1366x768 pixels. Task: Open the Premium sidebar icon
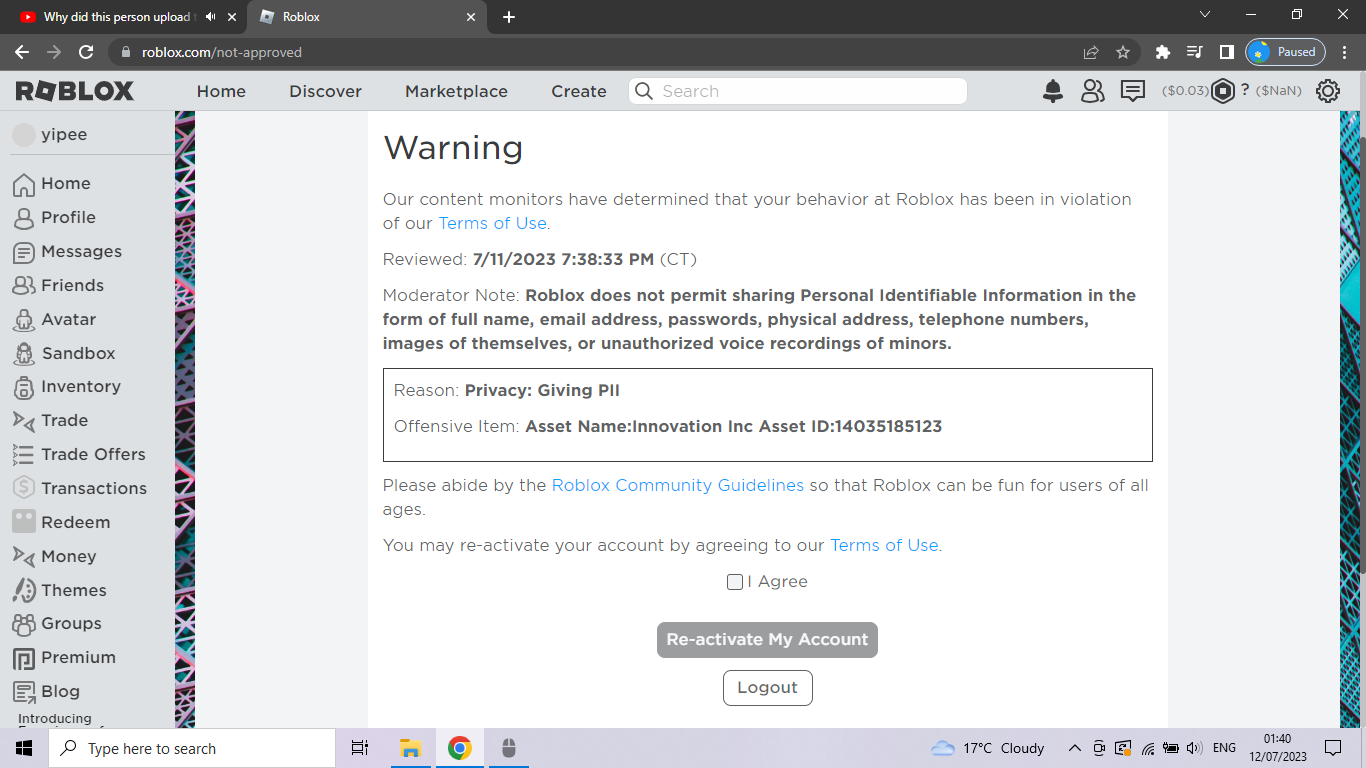[24, 658]
